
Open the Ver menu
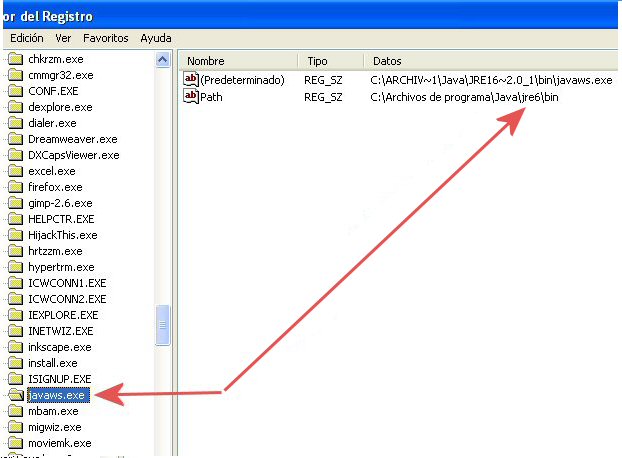pyautogui.click(x=63, y=38)
